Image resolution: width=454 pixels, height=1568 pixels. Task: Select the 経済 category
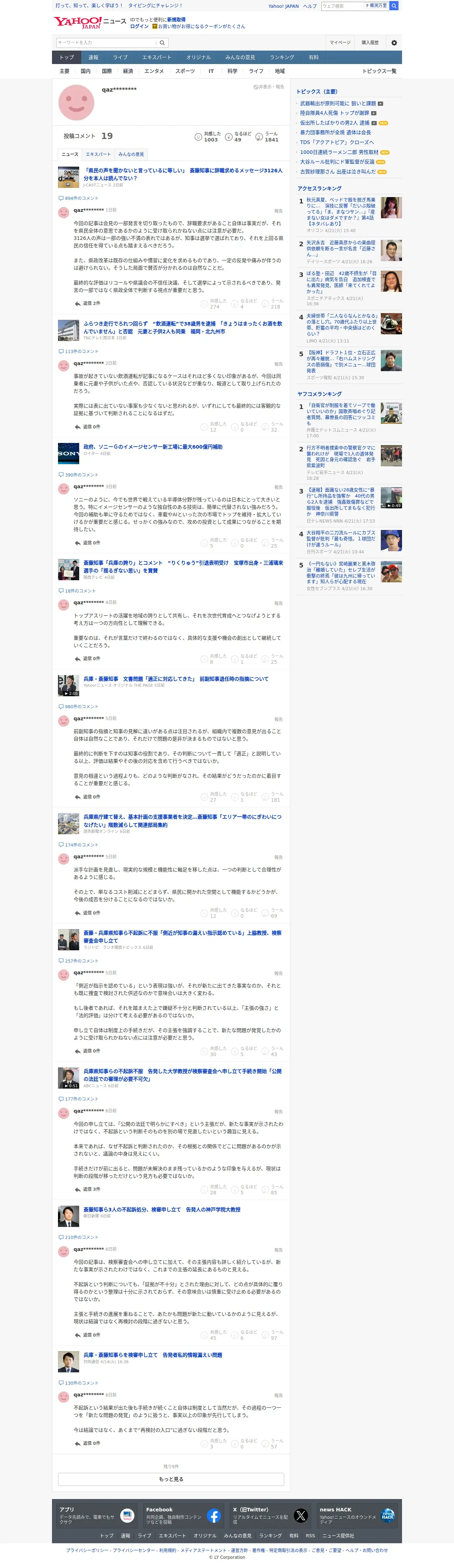128,71
